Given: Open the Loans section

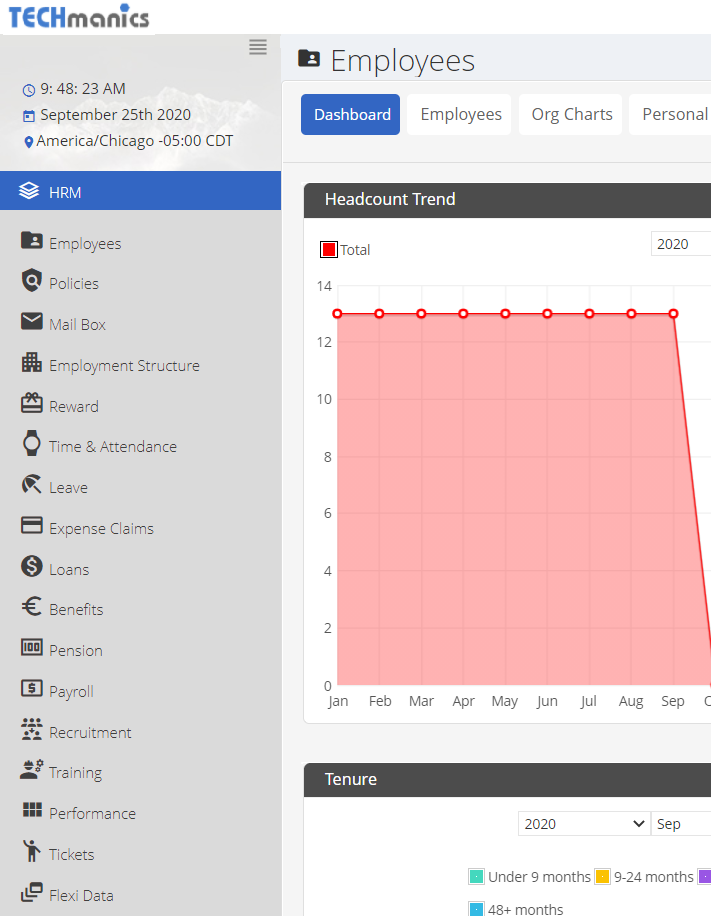Looking at the screenshot, I should coord(69,570).
